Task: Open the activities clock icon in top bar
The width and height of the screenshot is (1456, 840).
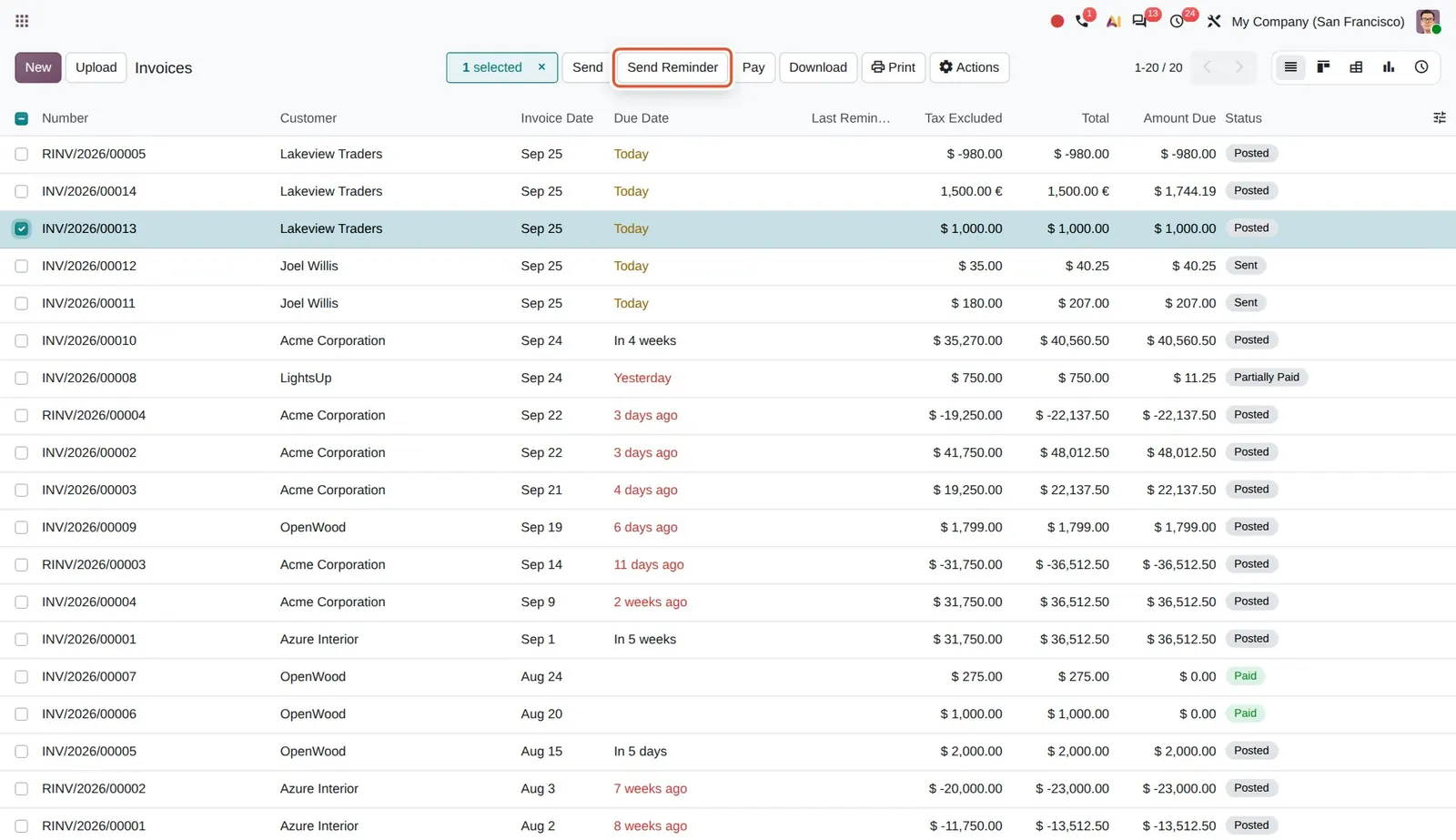Action: [x=1177, y=21]
